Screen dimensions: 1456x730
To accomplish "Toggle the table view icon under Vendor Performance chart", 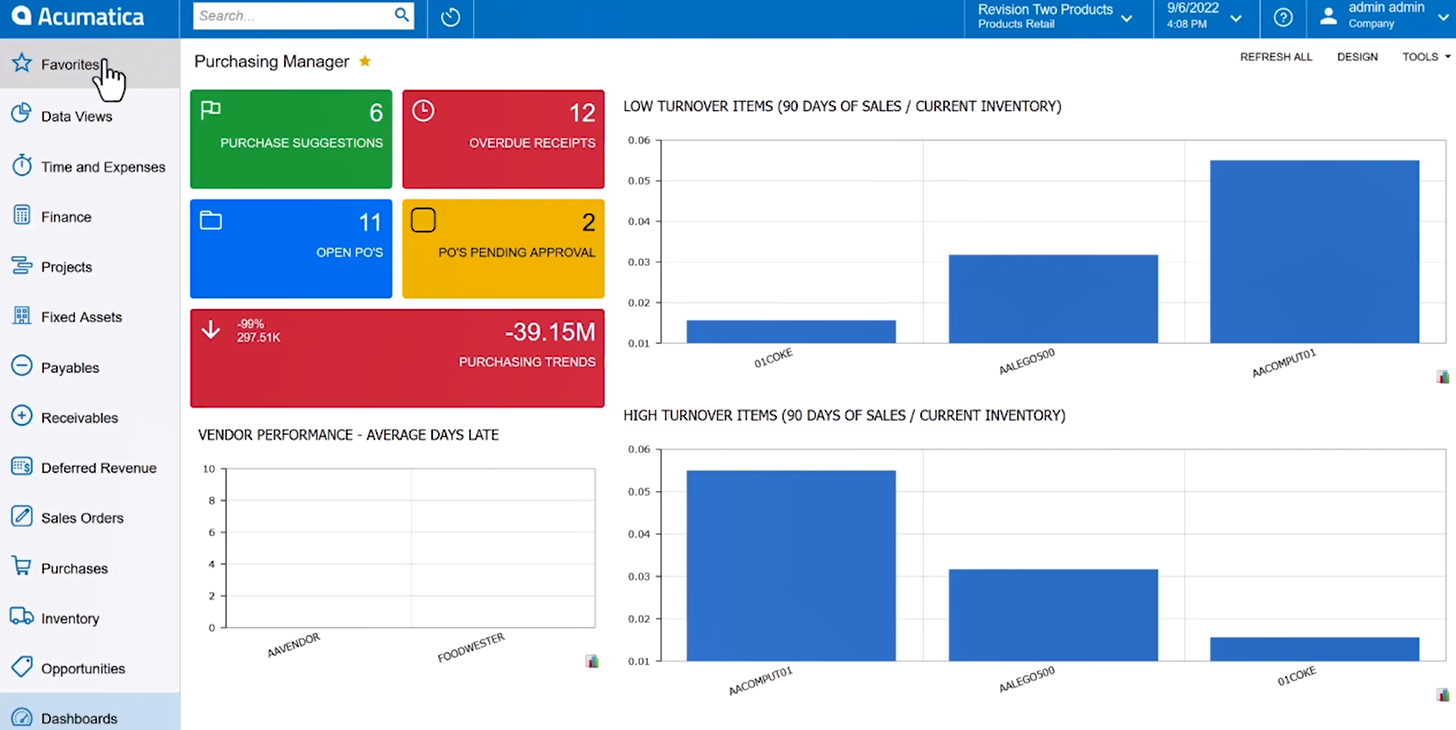I will tap(591, 661).
